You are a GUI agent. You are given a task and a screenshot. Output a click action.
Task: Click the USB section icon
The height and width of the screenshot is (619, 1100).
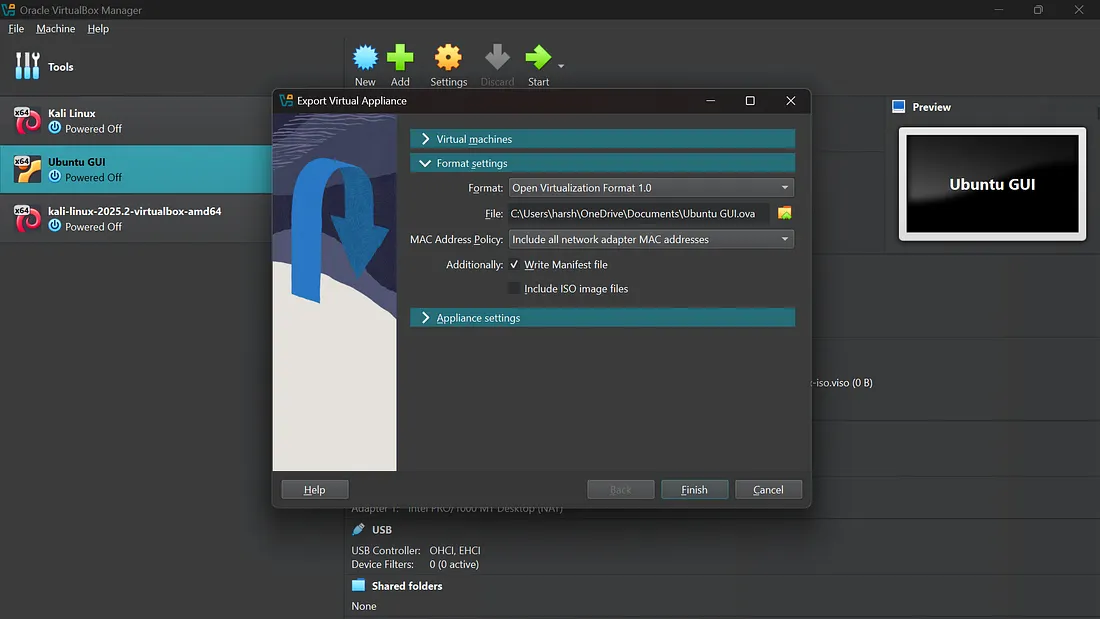point(359,529)
